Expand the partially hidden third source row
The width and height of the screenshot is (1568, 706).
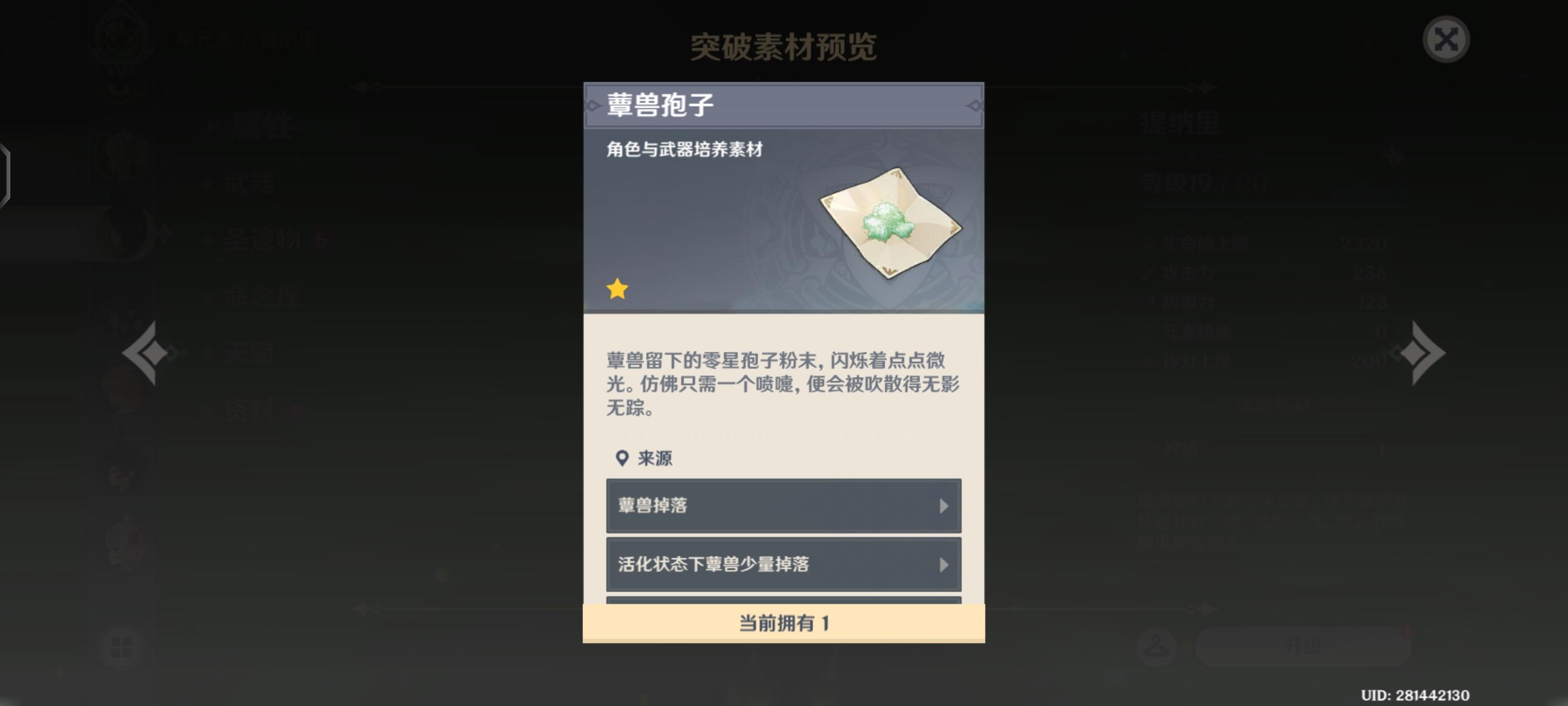[783, 600]
